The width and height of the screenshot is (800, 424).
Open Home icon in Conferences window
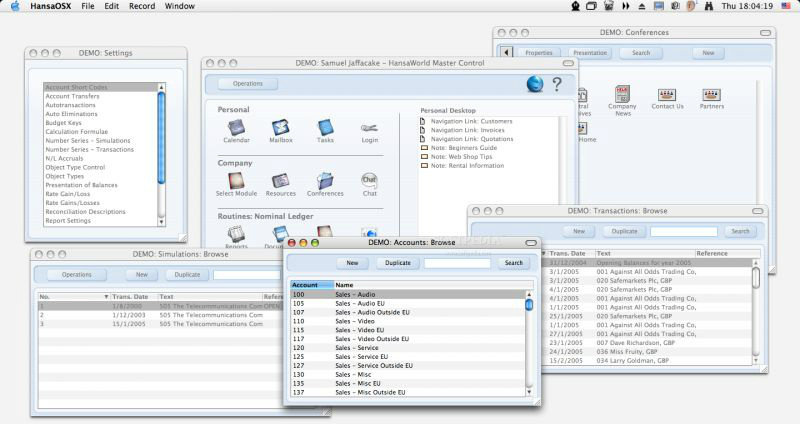point(583,128)
